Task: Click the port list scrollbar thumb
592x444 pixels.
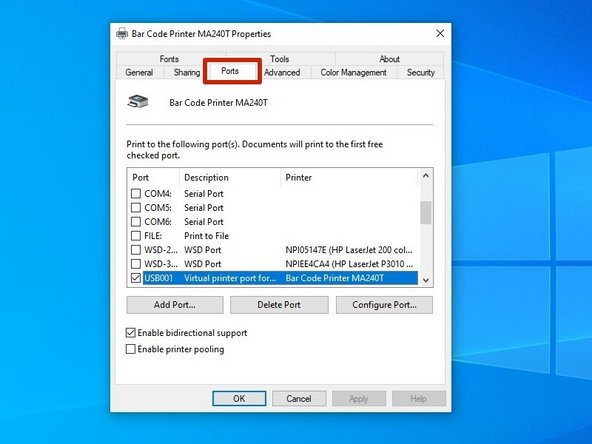Action: 426,213
